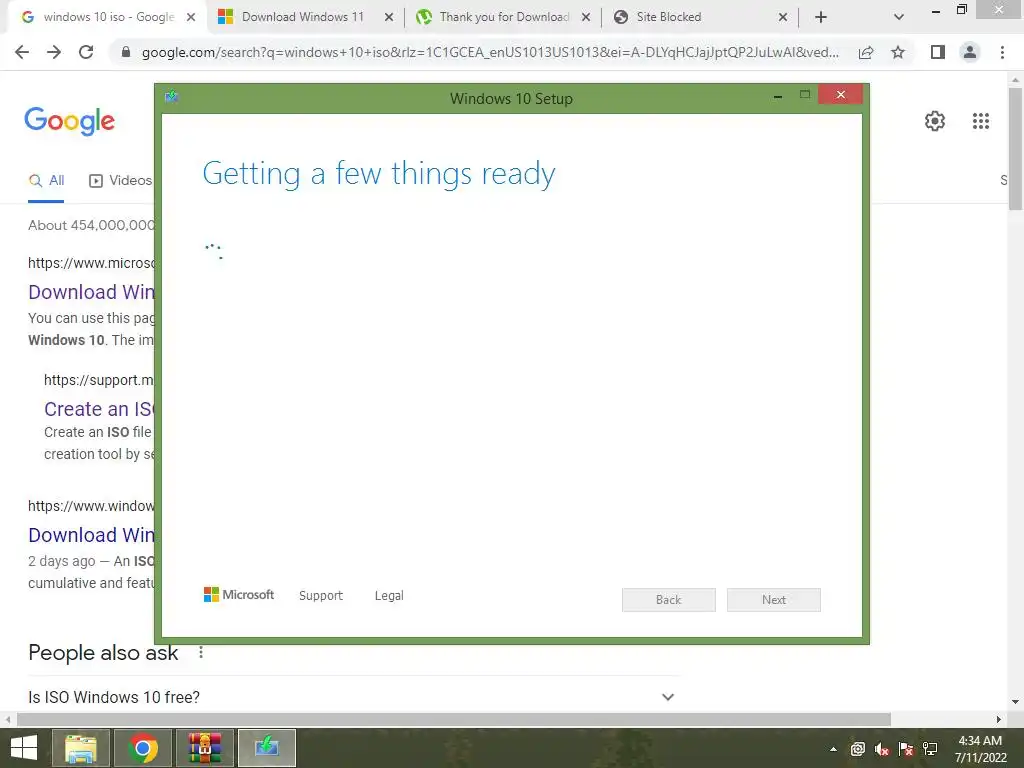Viewport: 1024px width, 768px height.
Task: Open 'Create an IS' support result
Action: tap(99, 409)
